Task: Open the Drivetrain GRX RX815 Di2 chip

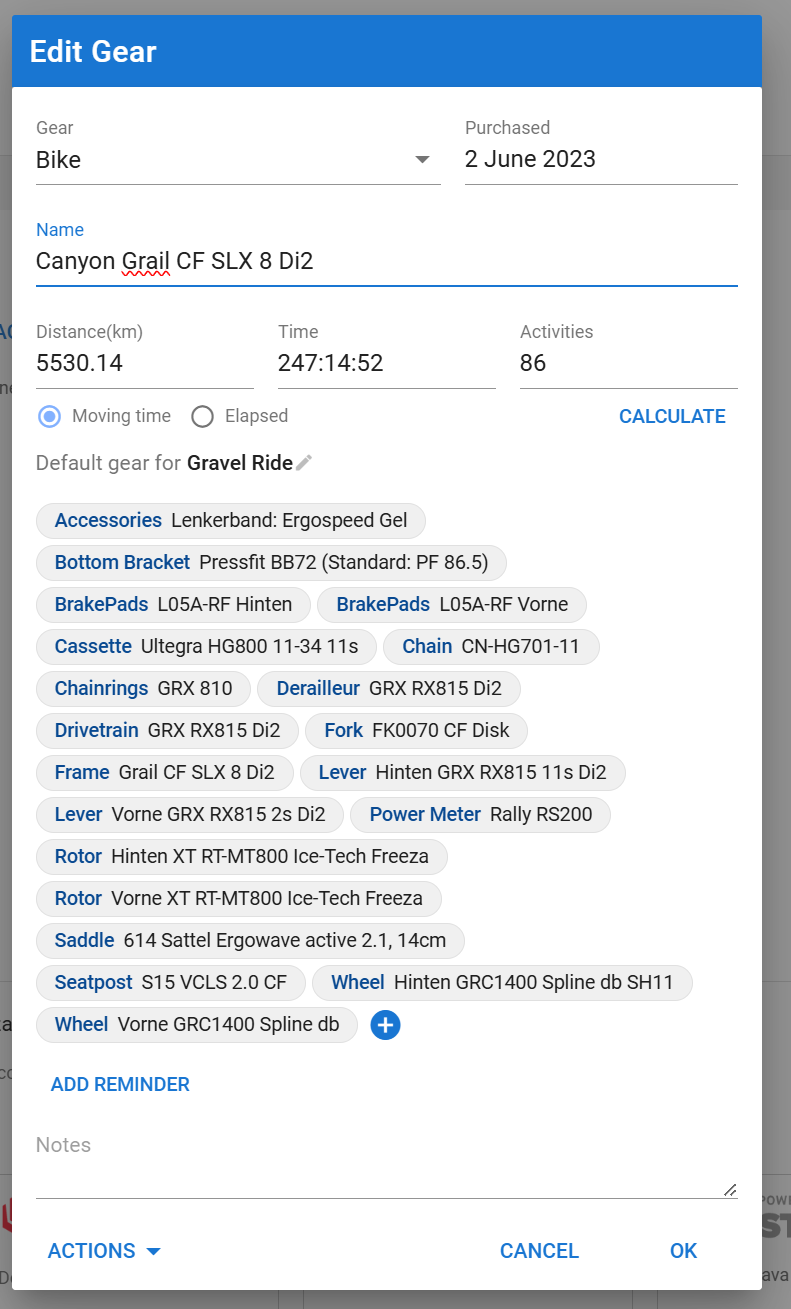Action: (167, 731)
